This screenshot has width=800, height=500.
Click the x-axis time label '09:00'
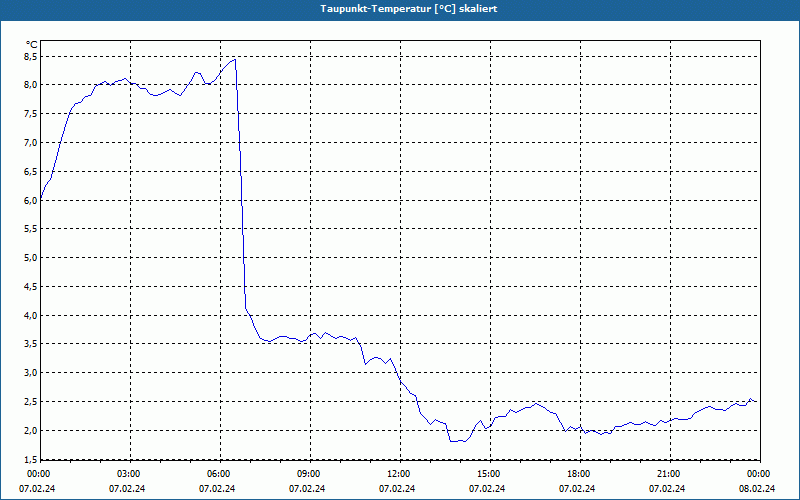pyautogui.click(x=309, y=474)
